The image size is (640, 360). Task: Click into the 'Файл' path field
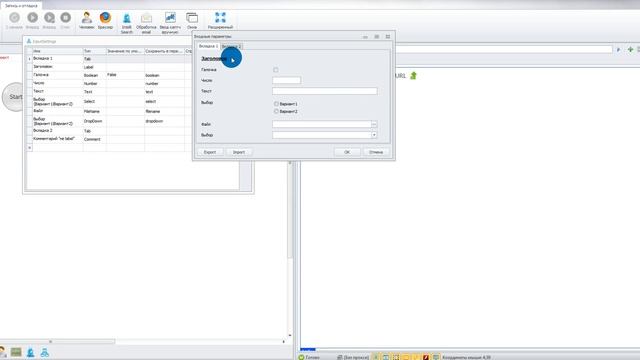[x=322, y=124]
